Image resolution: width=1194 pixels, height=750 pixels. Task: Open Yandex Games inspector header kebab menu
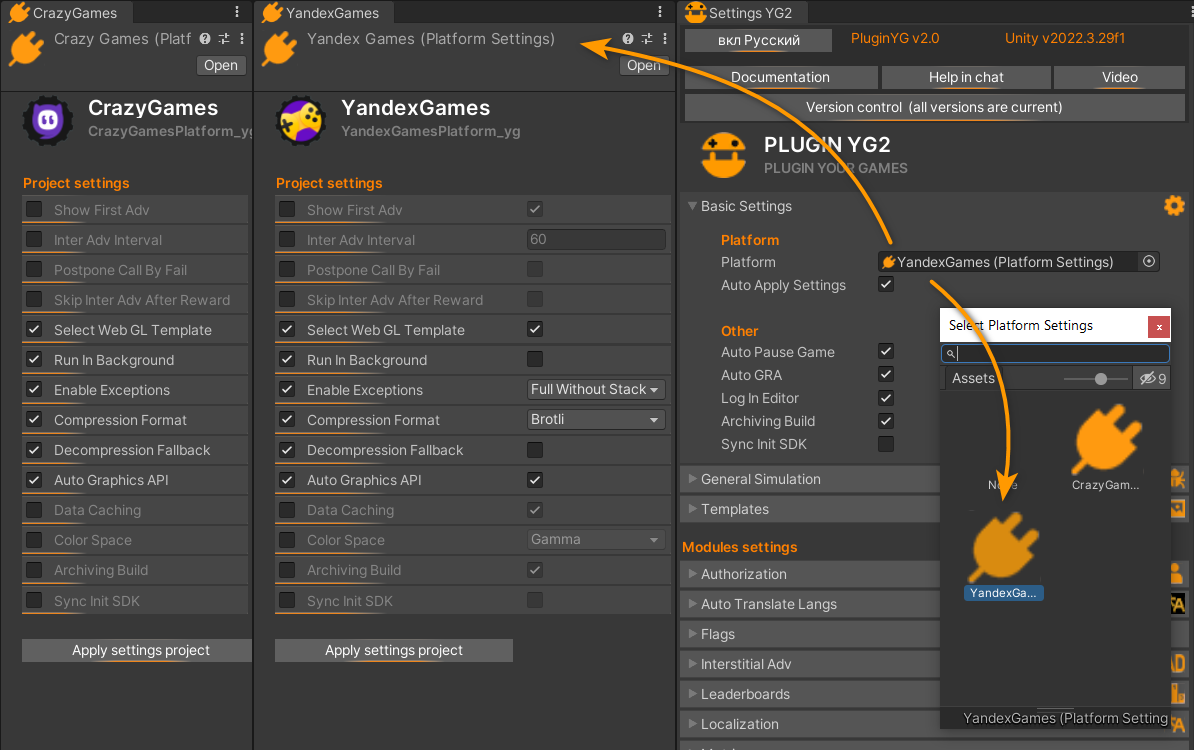(x=665, y=38)
